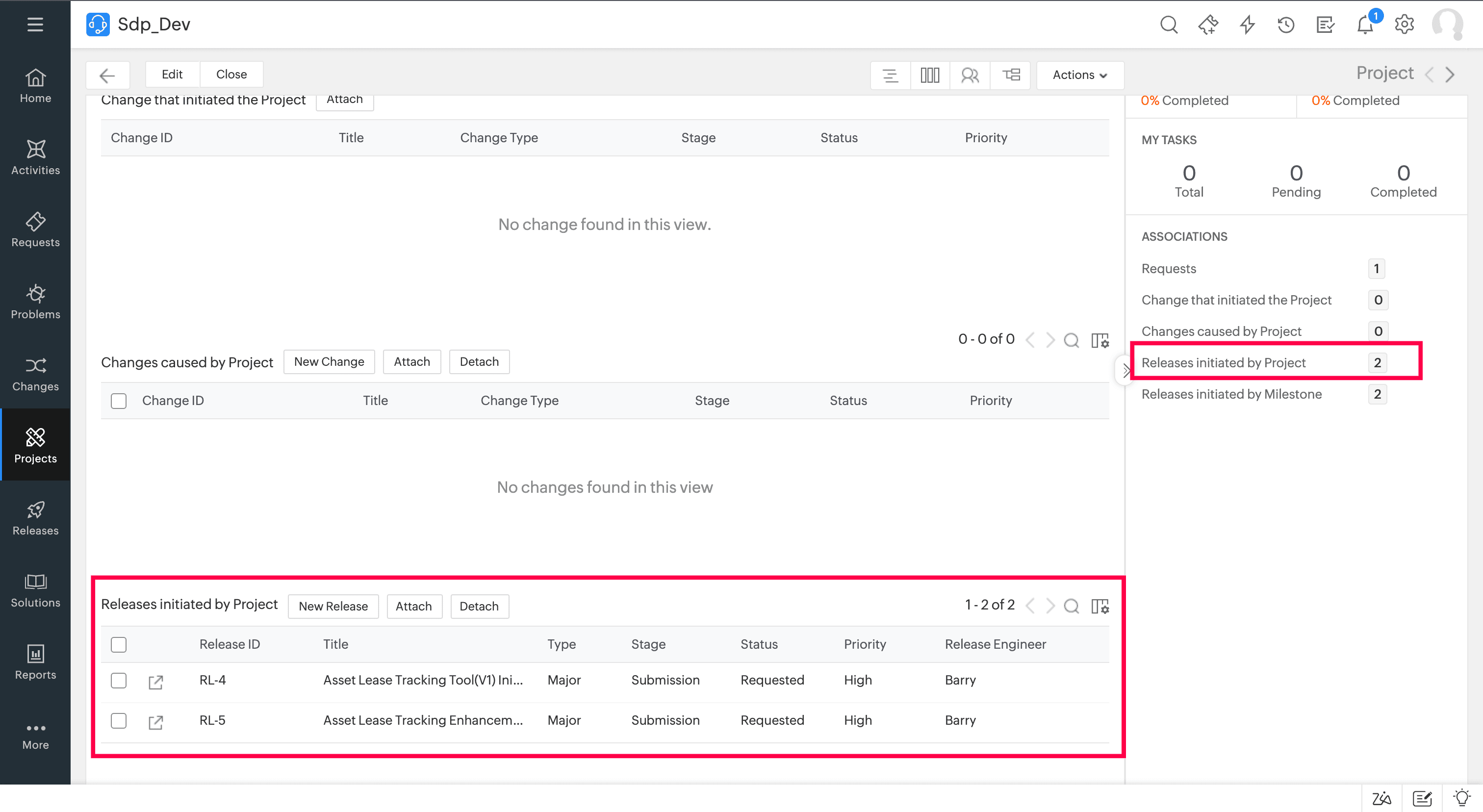Open Releases in the sidebar

pos(35,518)
